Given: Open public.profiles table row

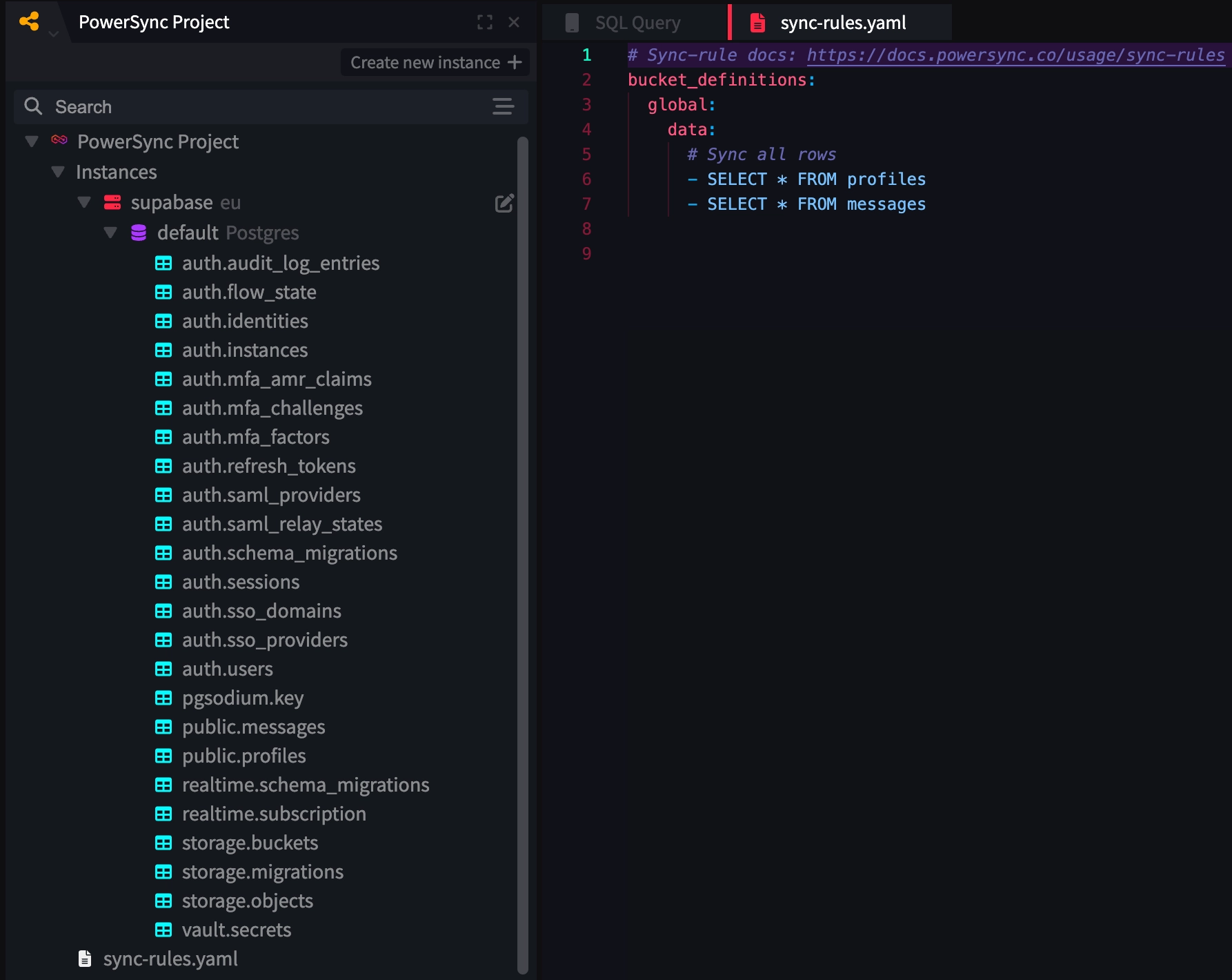Looking at the screenshot, I should (x=230, y=756).
